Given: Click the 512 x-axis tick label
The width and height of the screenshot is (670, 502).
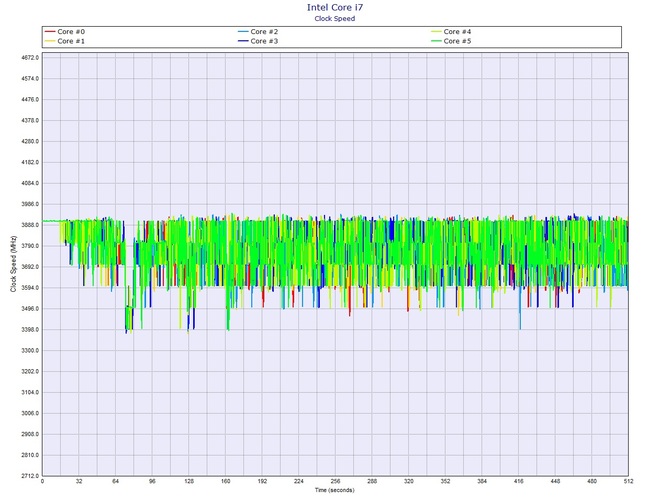Looking at the screenshot, I should 628,481.
